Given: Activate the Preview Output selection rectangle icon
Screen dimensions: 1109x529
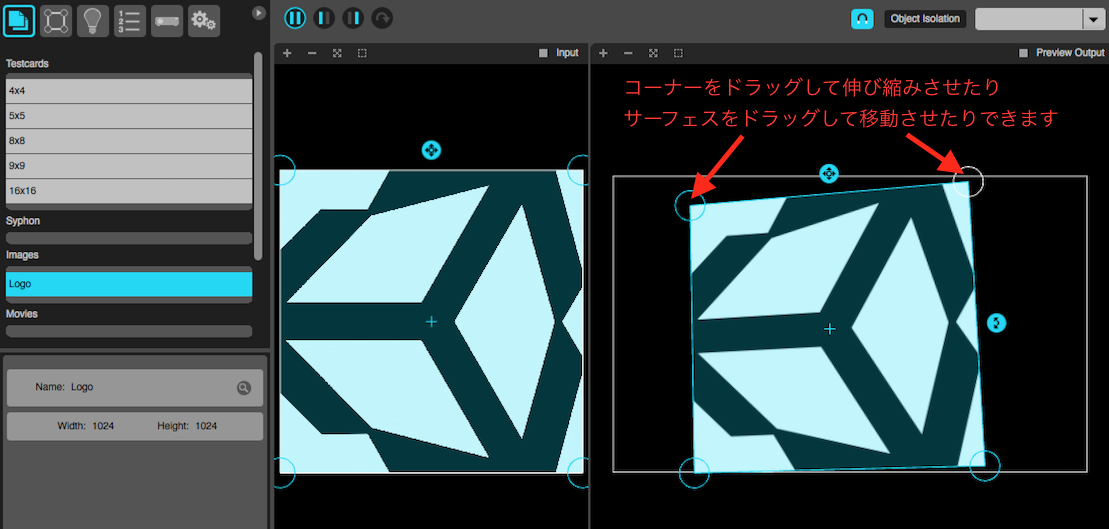Looking at the screenshot, I should [678, 53].
